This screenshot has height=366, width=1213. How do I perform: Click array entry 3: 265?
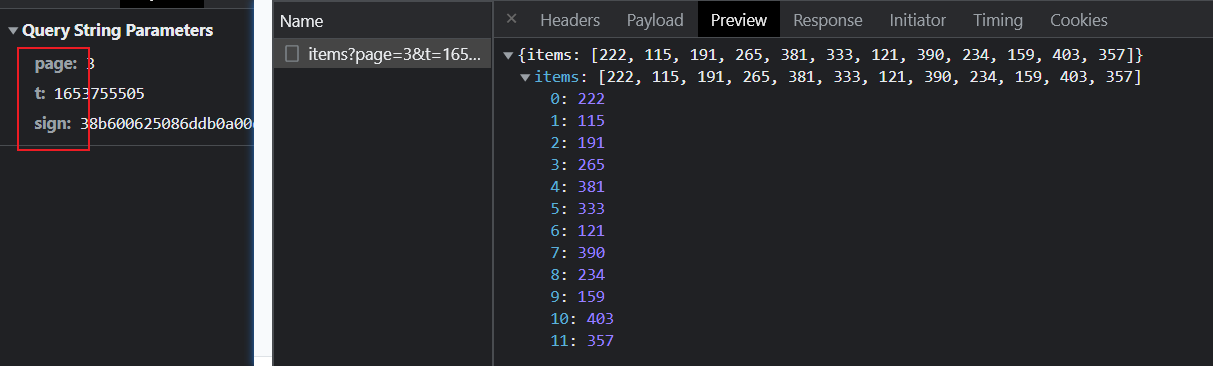[x=577, y=165]
